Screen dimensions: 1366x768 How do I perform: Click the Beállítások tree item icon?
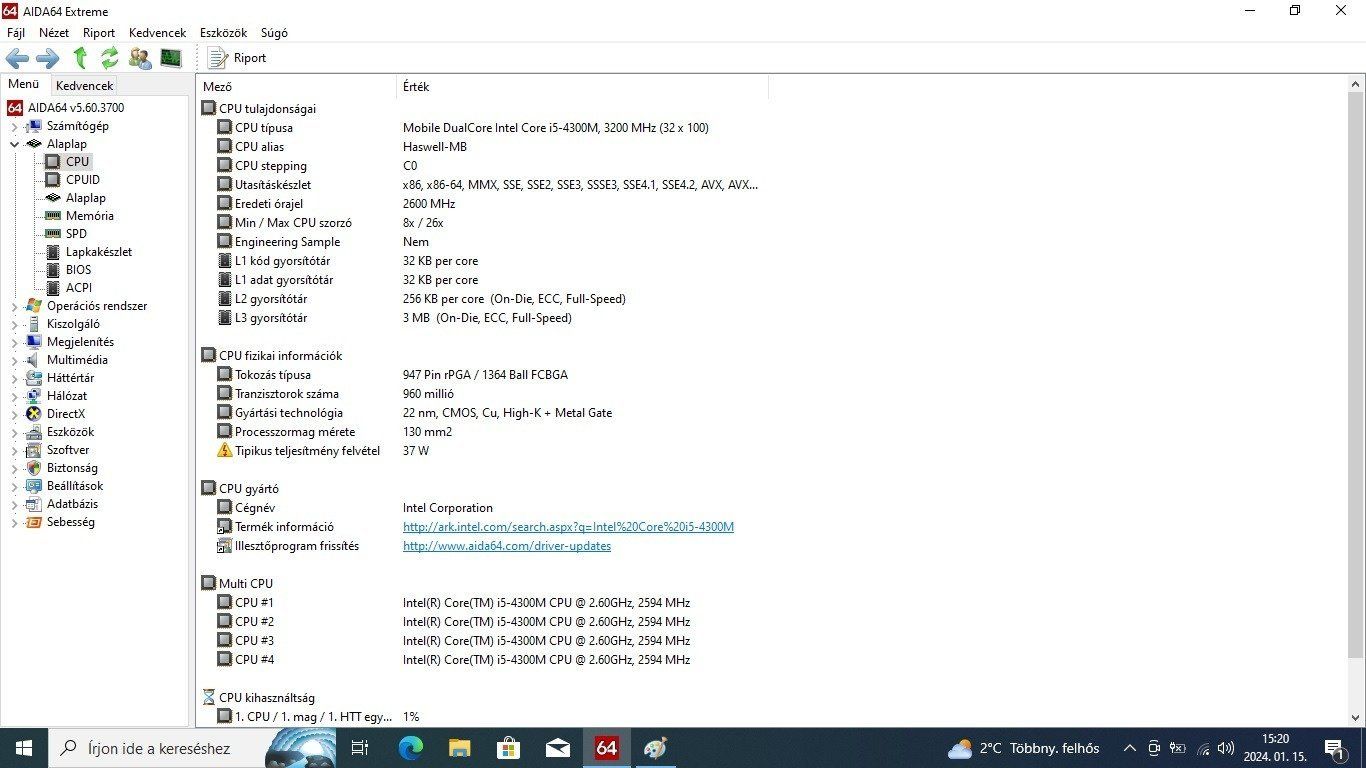pyautogui.click(x=34, y=486)
